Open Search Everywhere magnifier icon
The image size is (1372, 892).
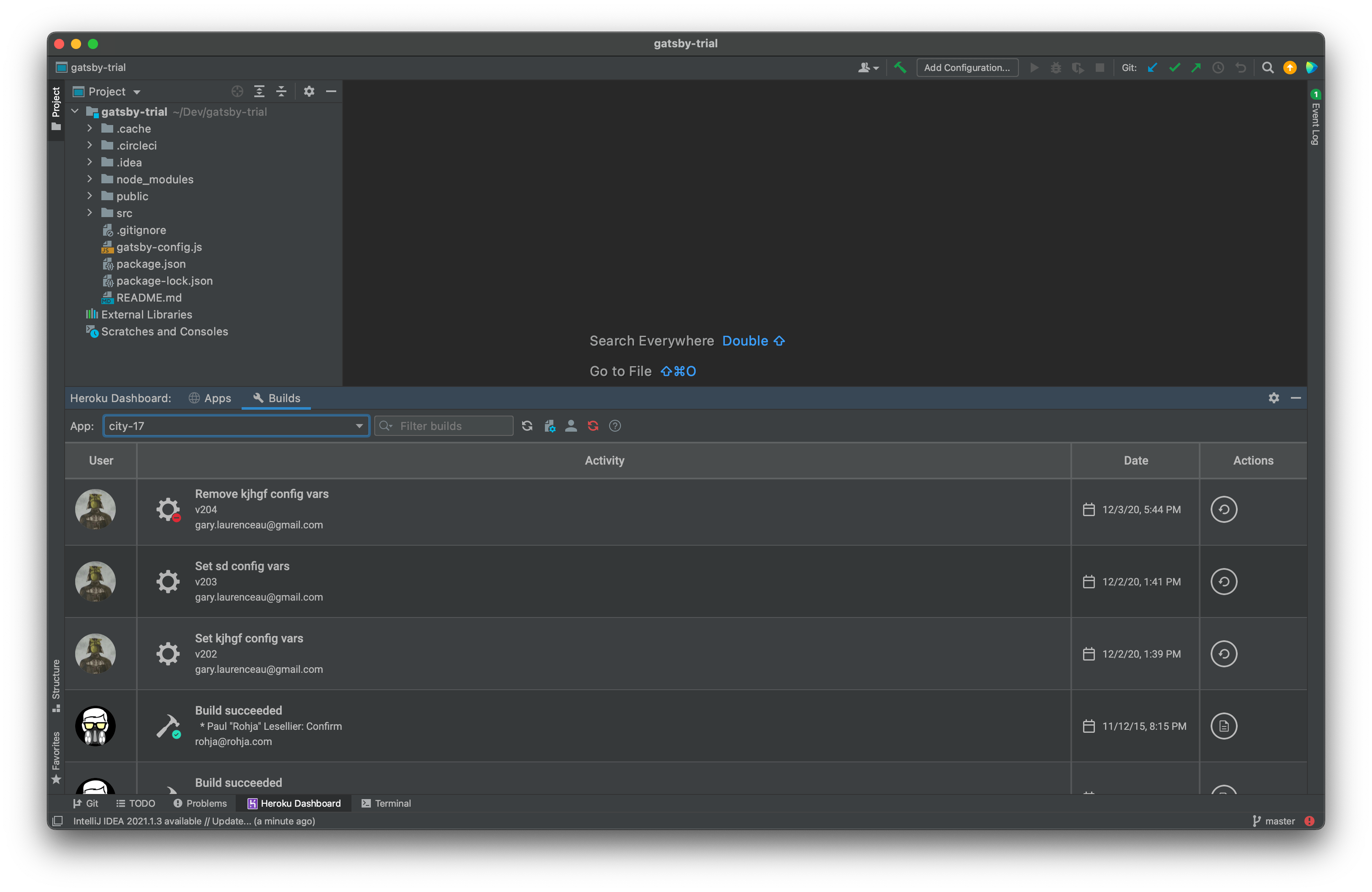tap(1268, 68)
